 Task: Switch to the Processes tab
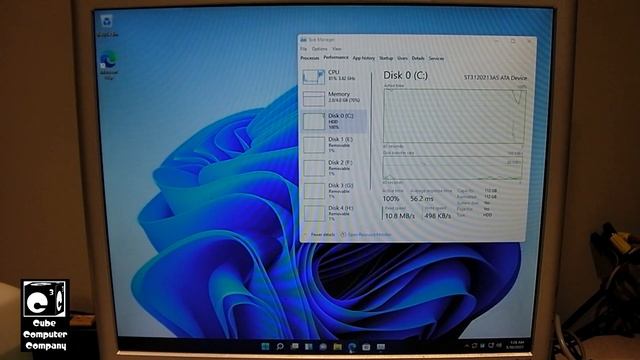[x=310, y=58]
